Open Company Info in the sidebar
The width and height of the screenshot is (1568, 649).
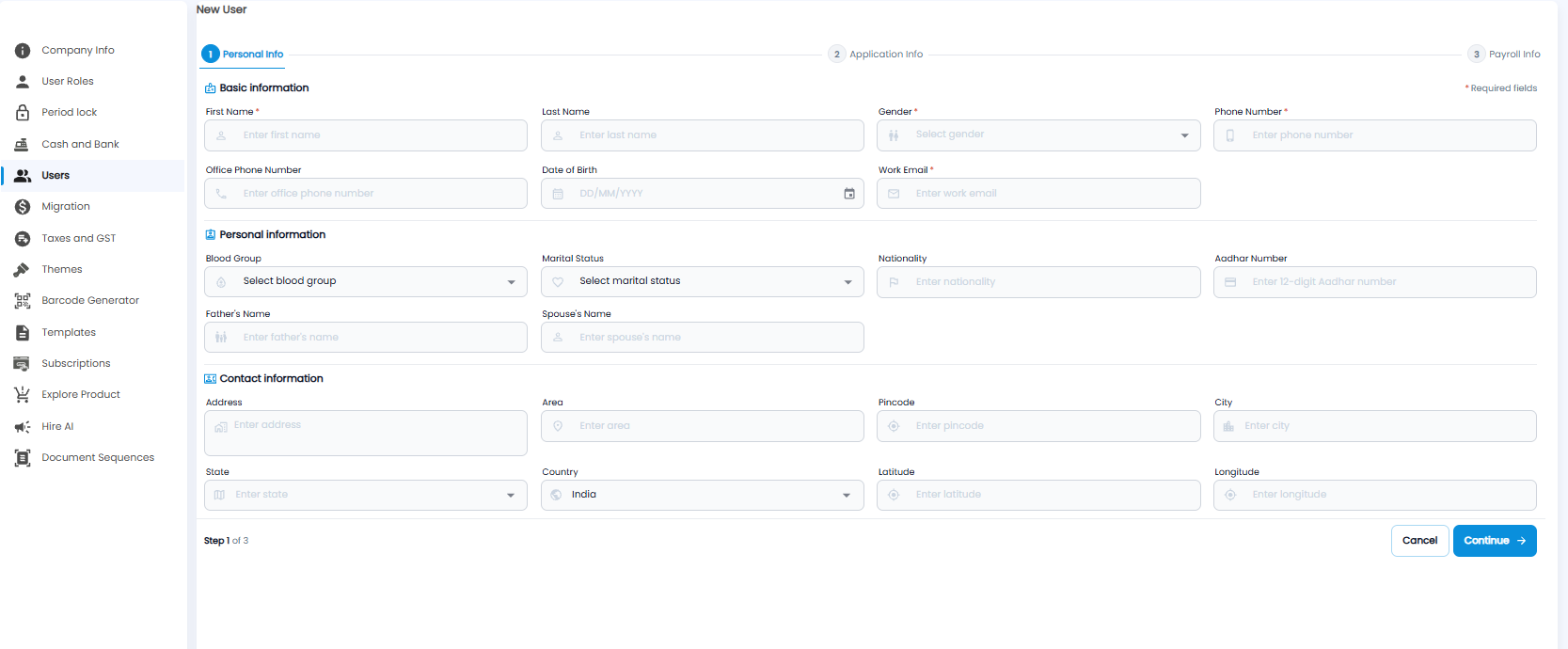tap(92, 51)
